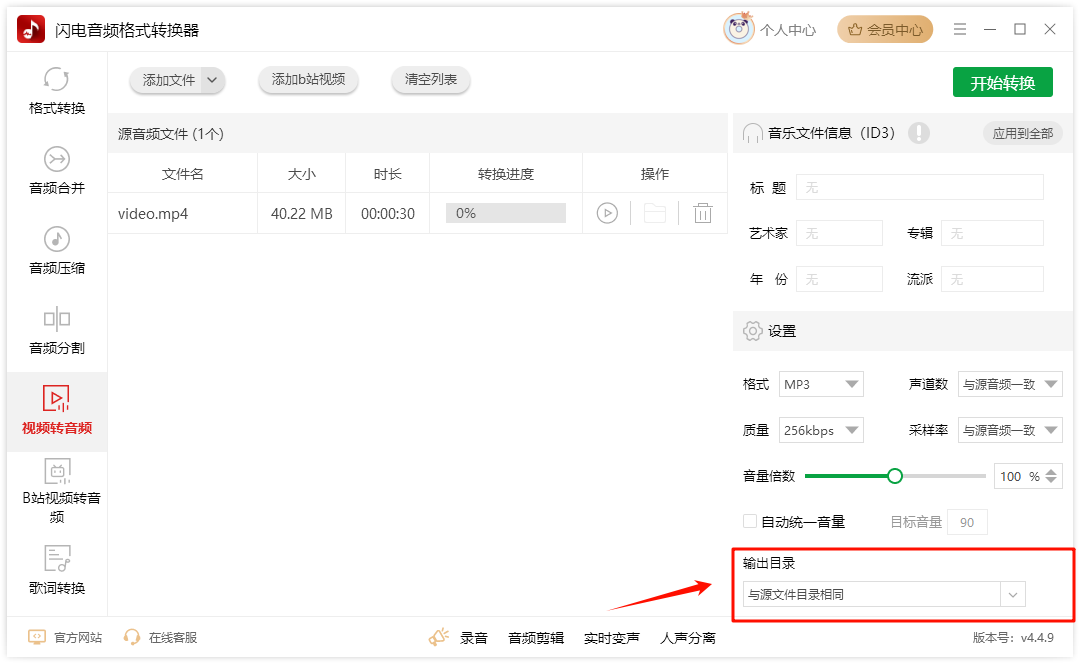Click the 添加文件 button

(169, 80)
